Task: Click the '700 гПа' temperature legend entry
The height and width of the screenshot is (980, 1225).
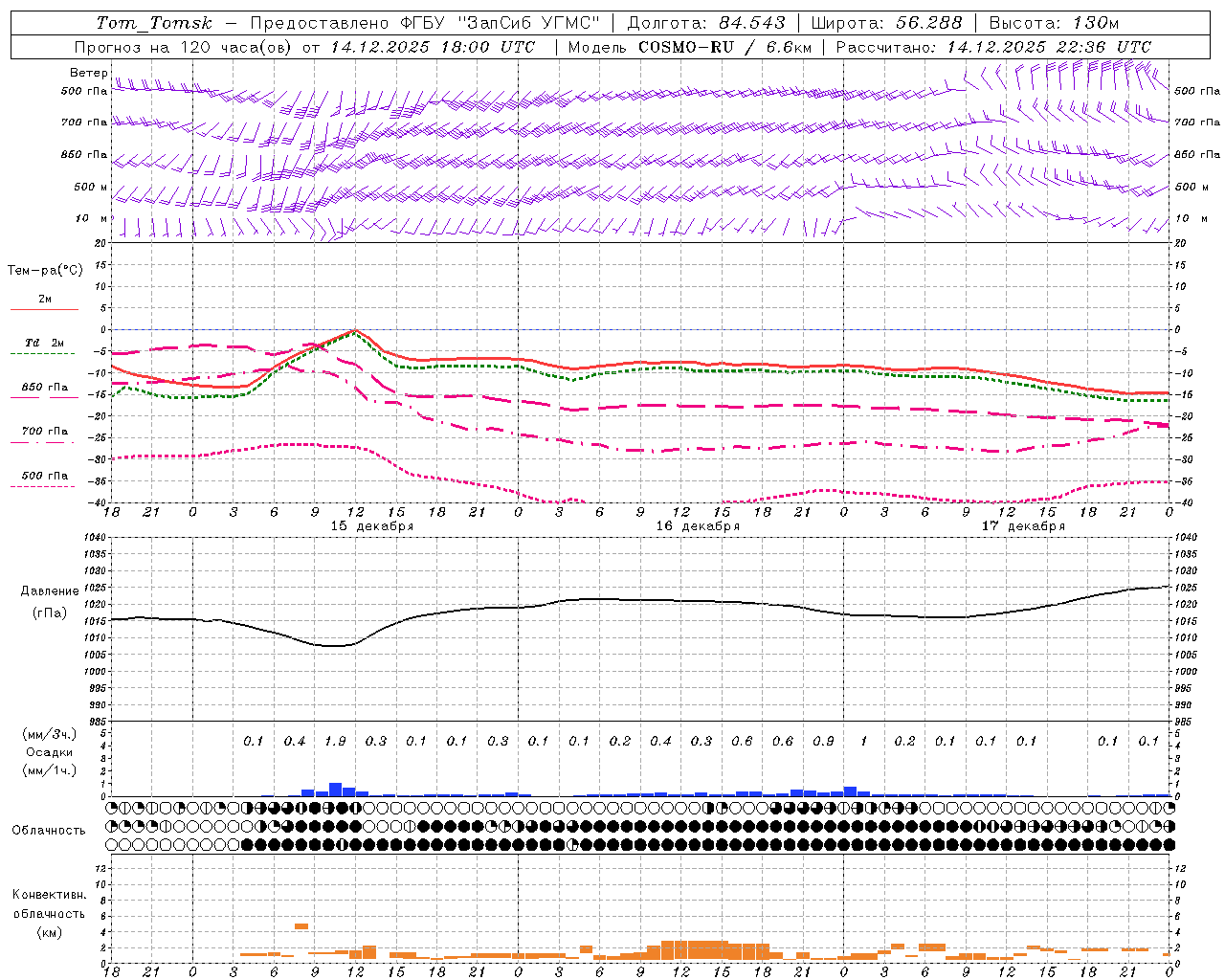Action: coord(45,432)
